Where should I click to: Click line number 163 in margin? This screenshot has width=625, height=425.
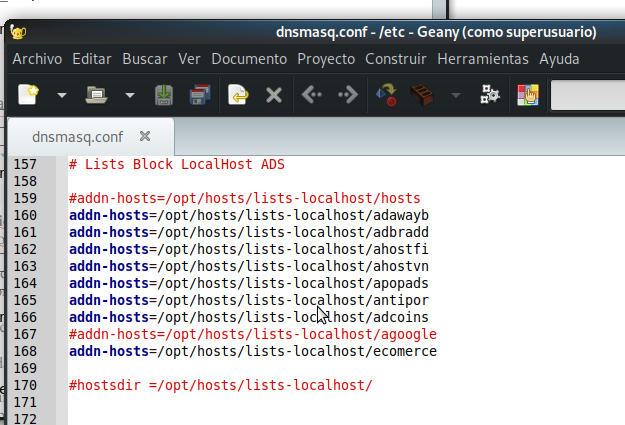25,266
